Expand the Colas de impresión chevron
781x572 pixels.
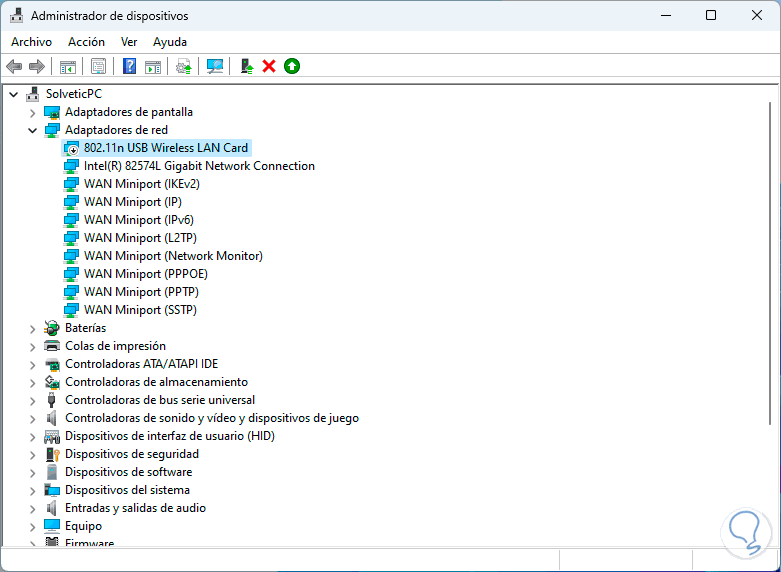[x=32, y=346]
